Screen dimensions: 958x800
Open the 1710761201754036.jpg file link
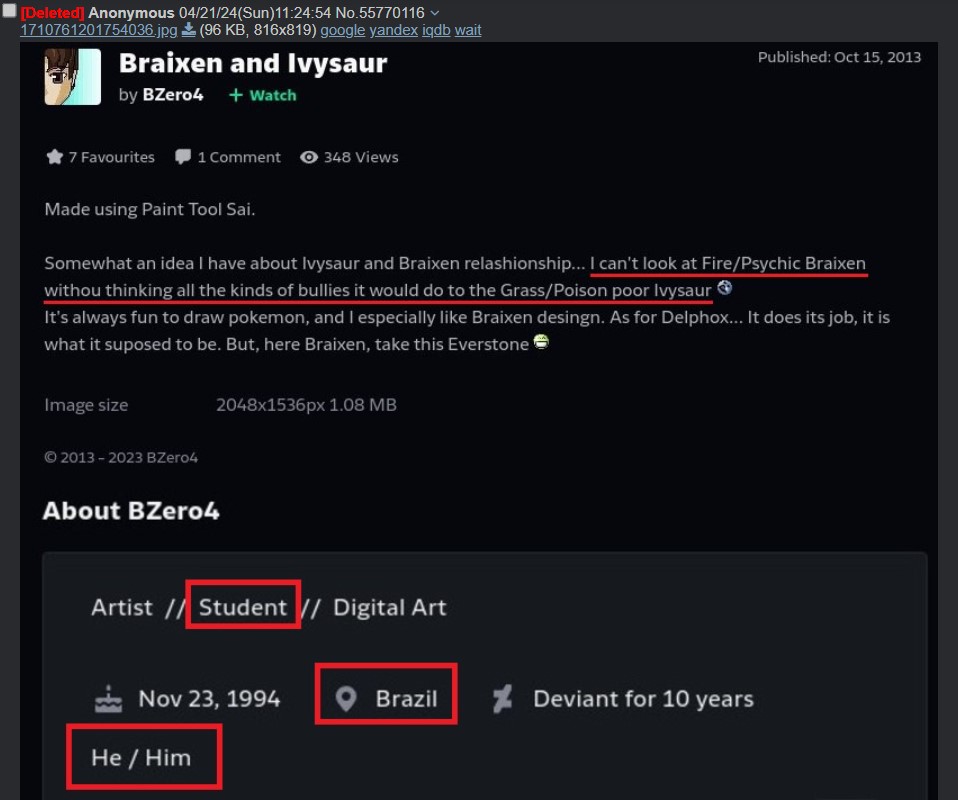tap(98, 30)
